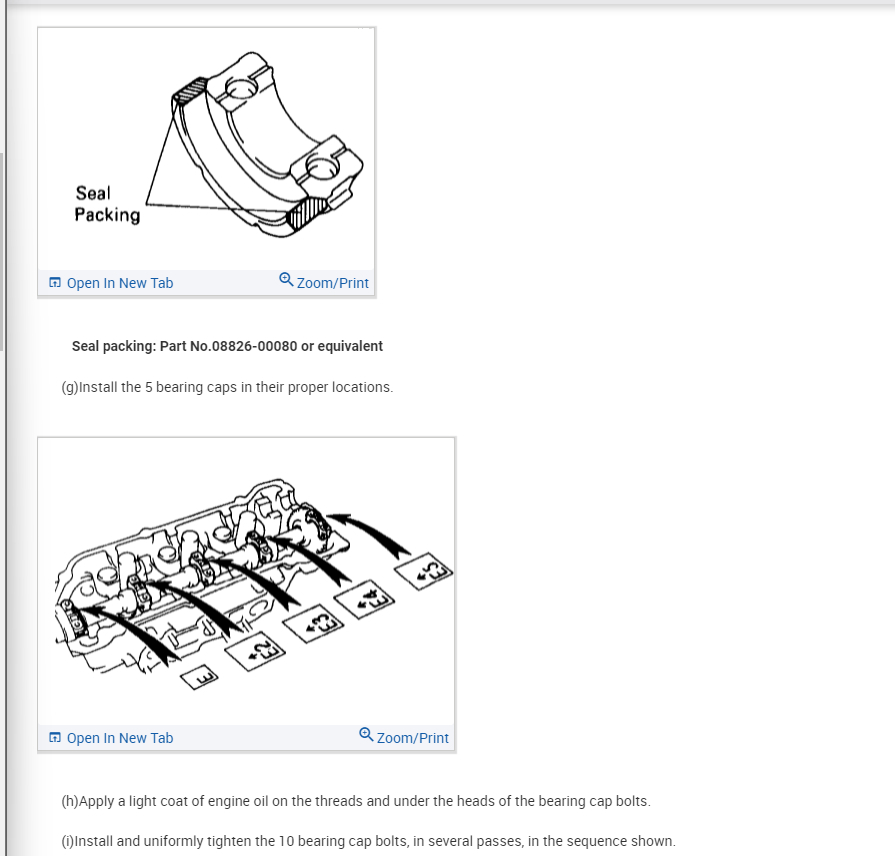Click the seal packing part number text
Viewport: 895px width, 856px height.
coord(227,346)
